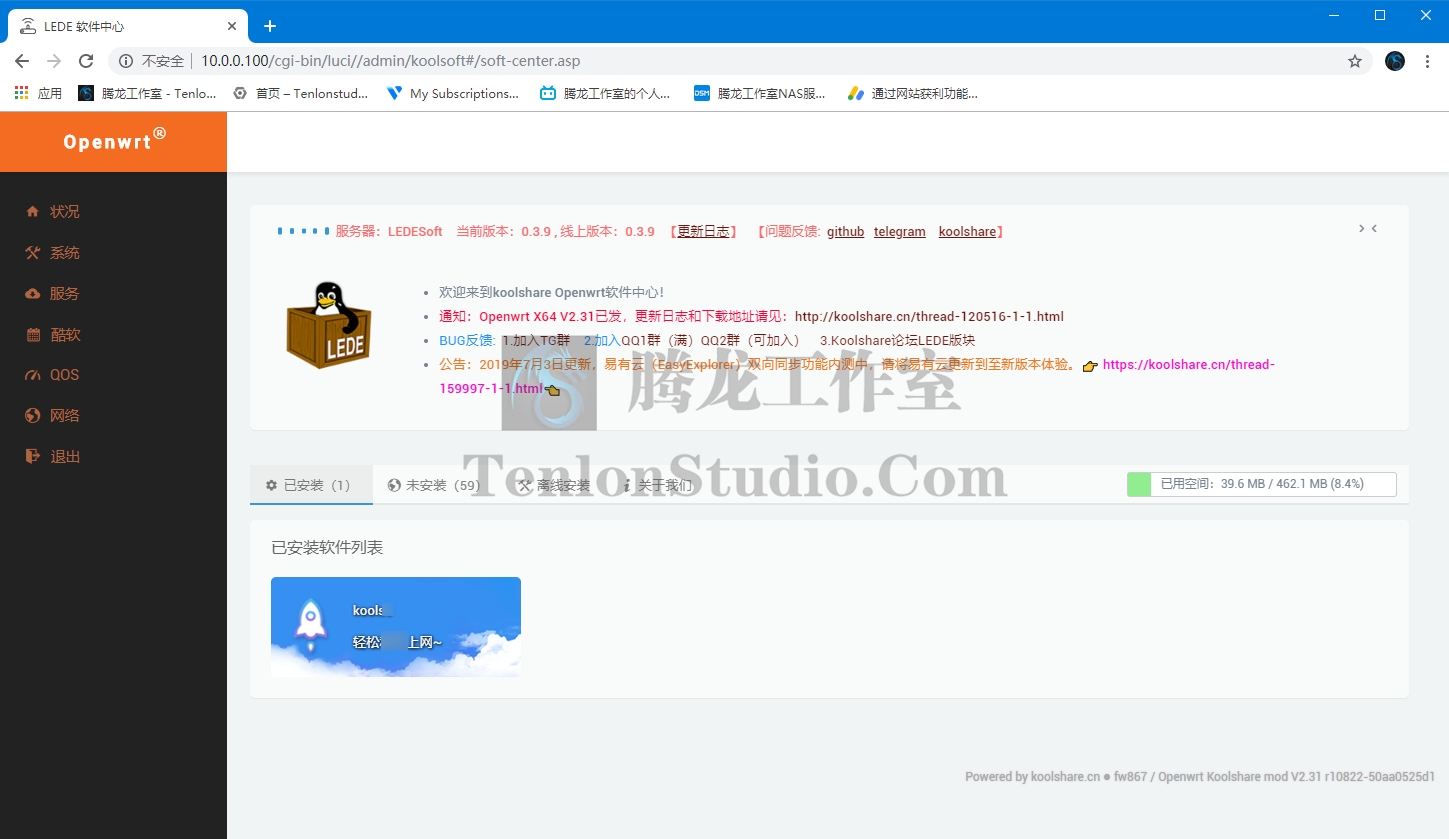Click 2.加入 QQ group link
Image resolution: width=1449 pixels, height=839 pixels.
(x=602, y=341)
